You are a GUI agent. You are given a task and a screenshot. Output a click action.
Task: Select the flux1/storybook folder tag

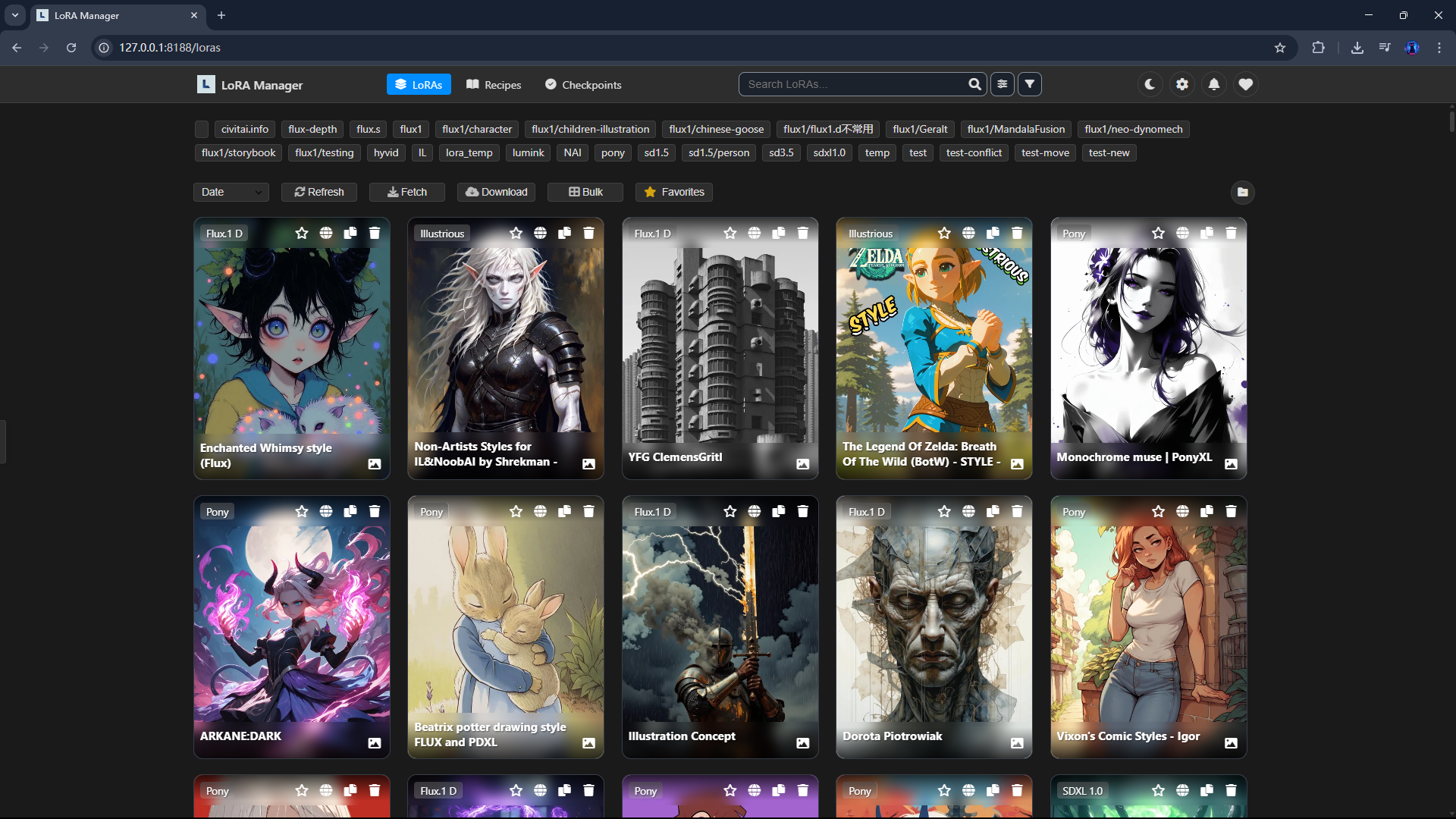tap(238, 152)
